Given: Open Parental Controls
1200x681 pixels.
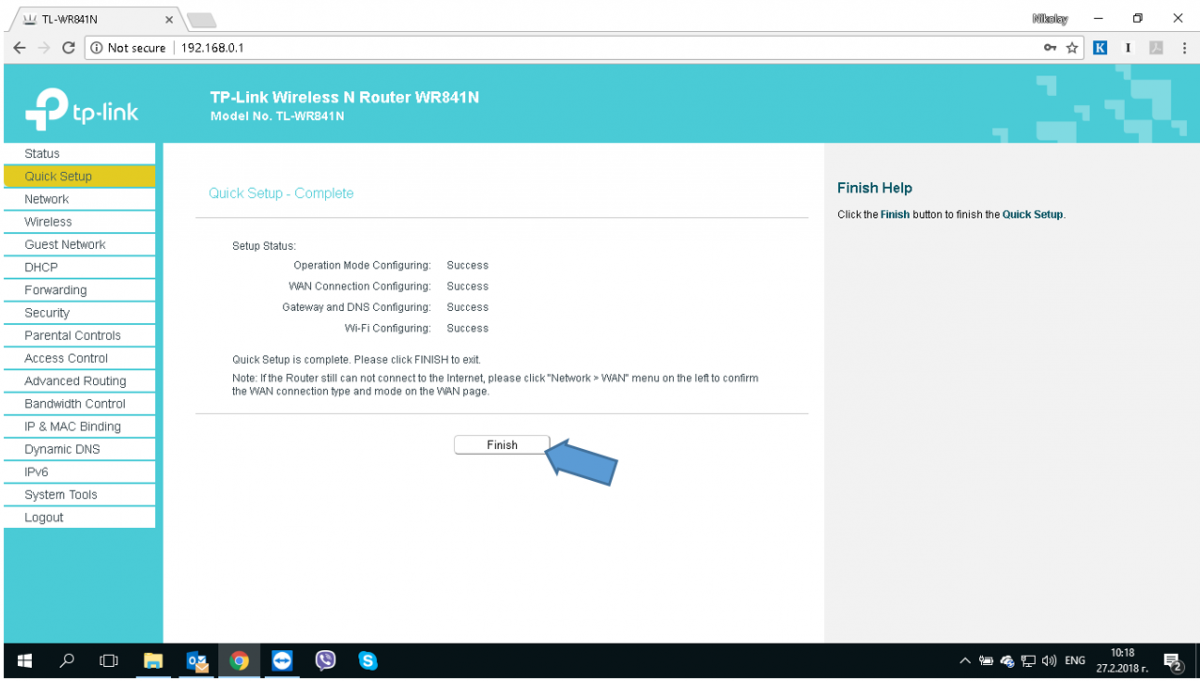Looking at the screenshot, I should [80, 335].
